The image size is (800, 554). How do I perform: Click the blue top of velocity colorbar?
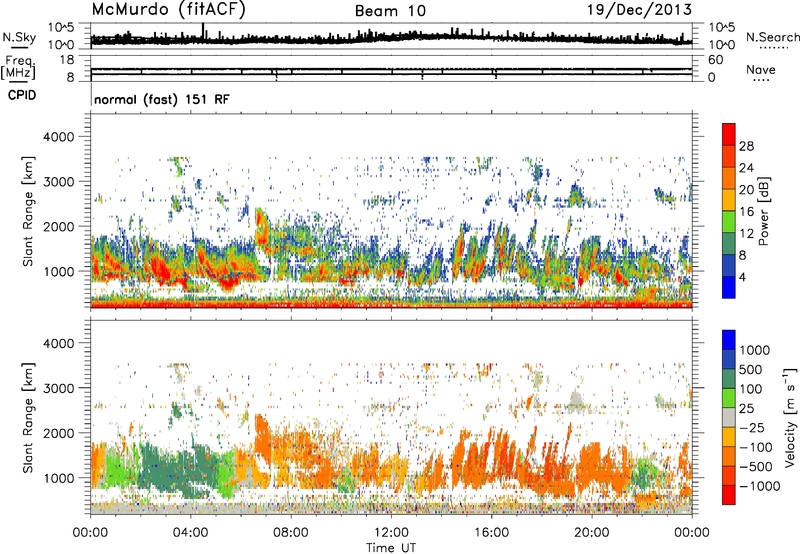[x=729, y=340]
